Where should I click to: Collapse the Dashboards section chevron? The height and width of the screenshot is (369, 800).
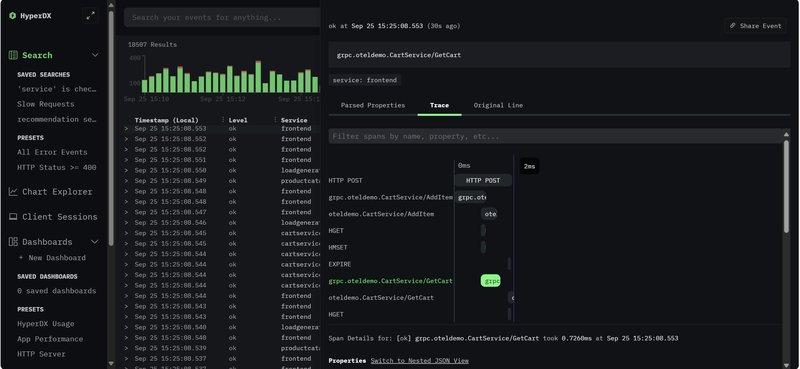(x=95, y=241)
